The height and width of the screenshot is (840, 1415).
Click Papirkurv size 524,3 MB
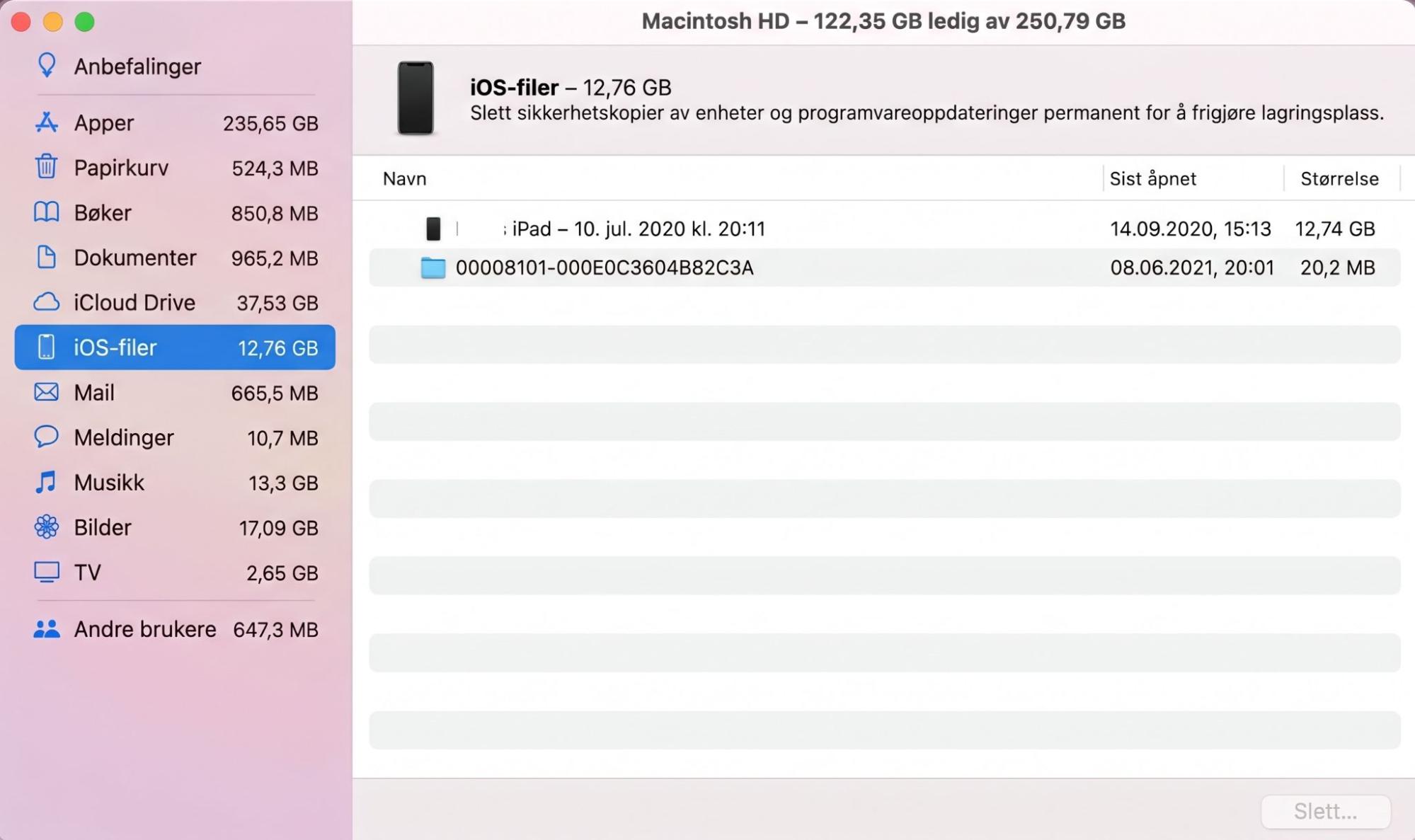pyautogui.click(x=275, y=168)
